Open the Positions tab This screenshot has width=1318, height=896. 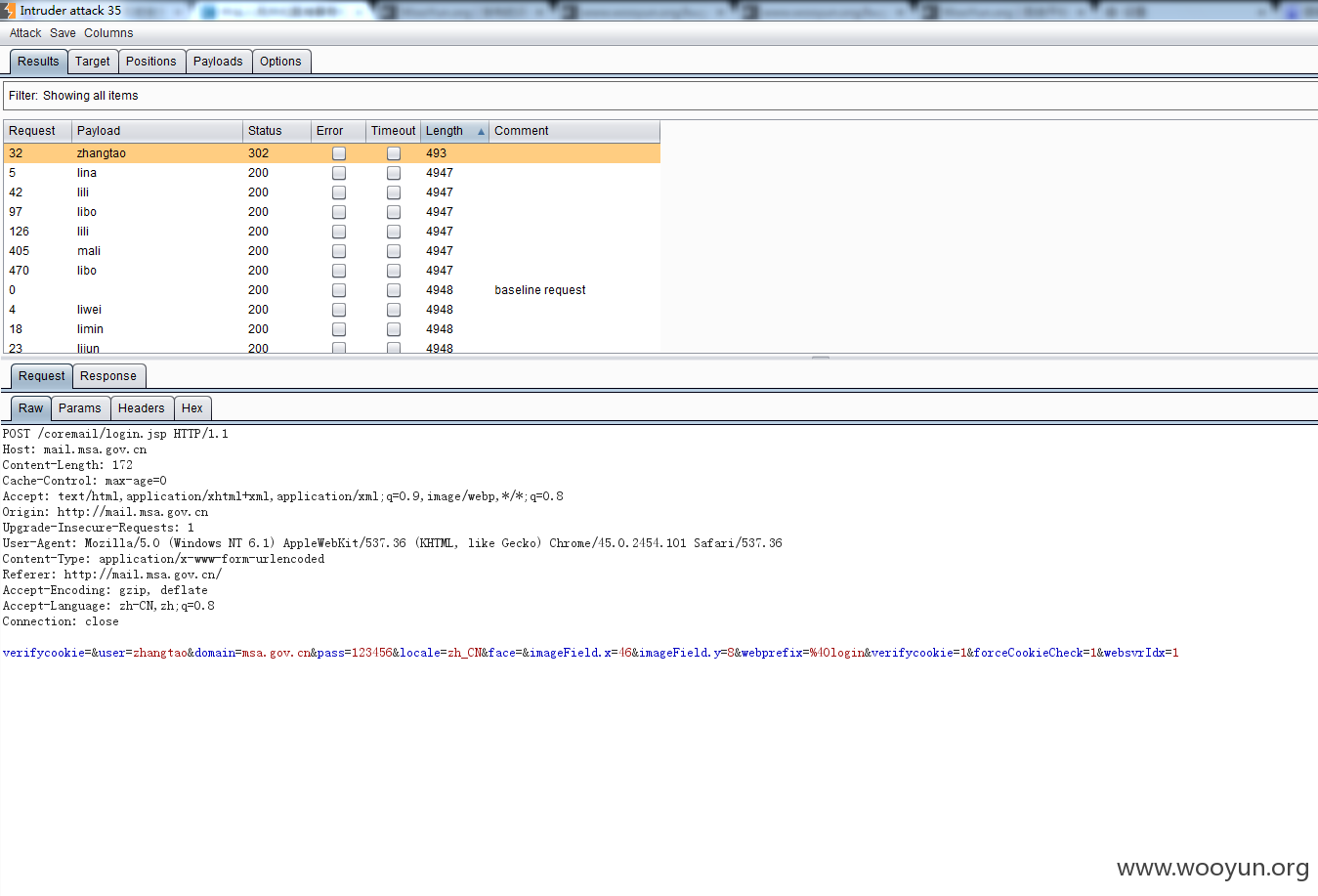click(151, 62)
